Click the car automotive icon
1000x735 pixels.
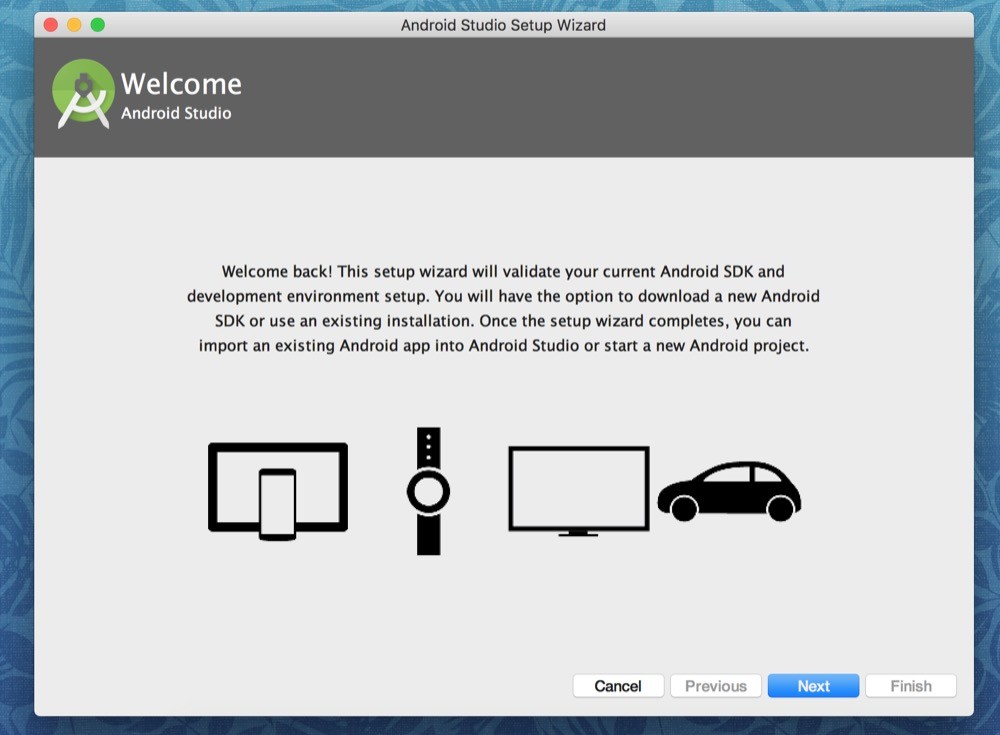(x=729, y=492)
